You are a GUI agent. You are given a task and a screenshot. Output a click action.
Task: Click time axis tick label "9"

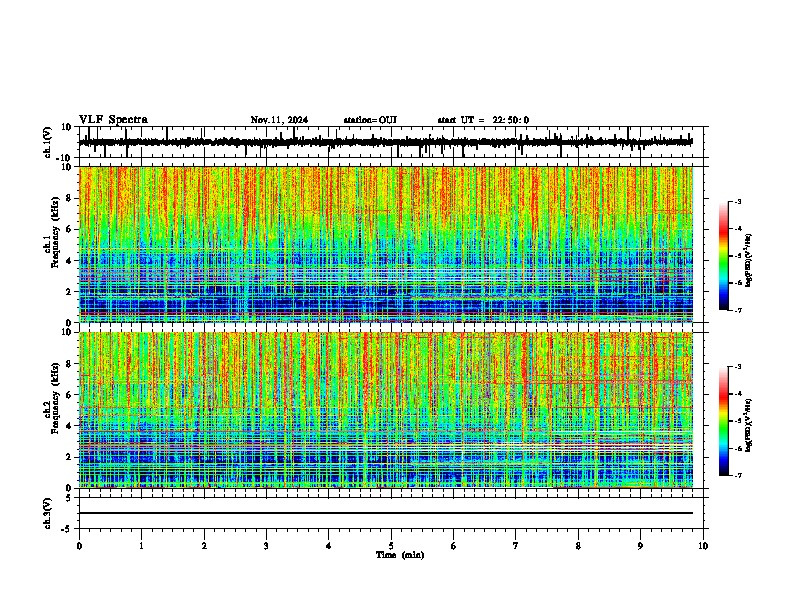click(x=640, y=546)
